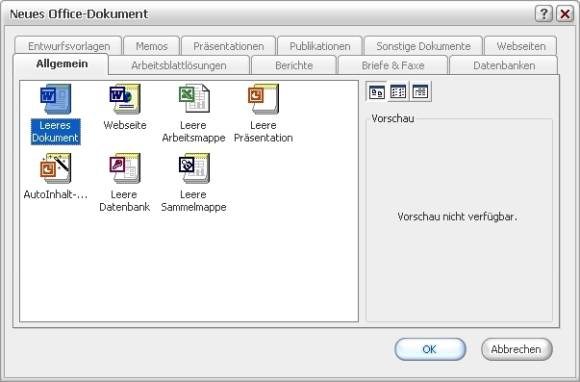Choose the Leere Datenbank Access icon

coord(125,168)
